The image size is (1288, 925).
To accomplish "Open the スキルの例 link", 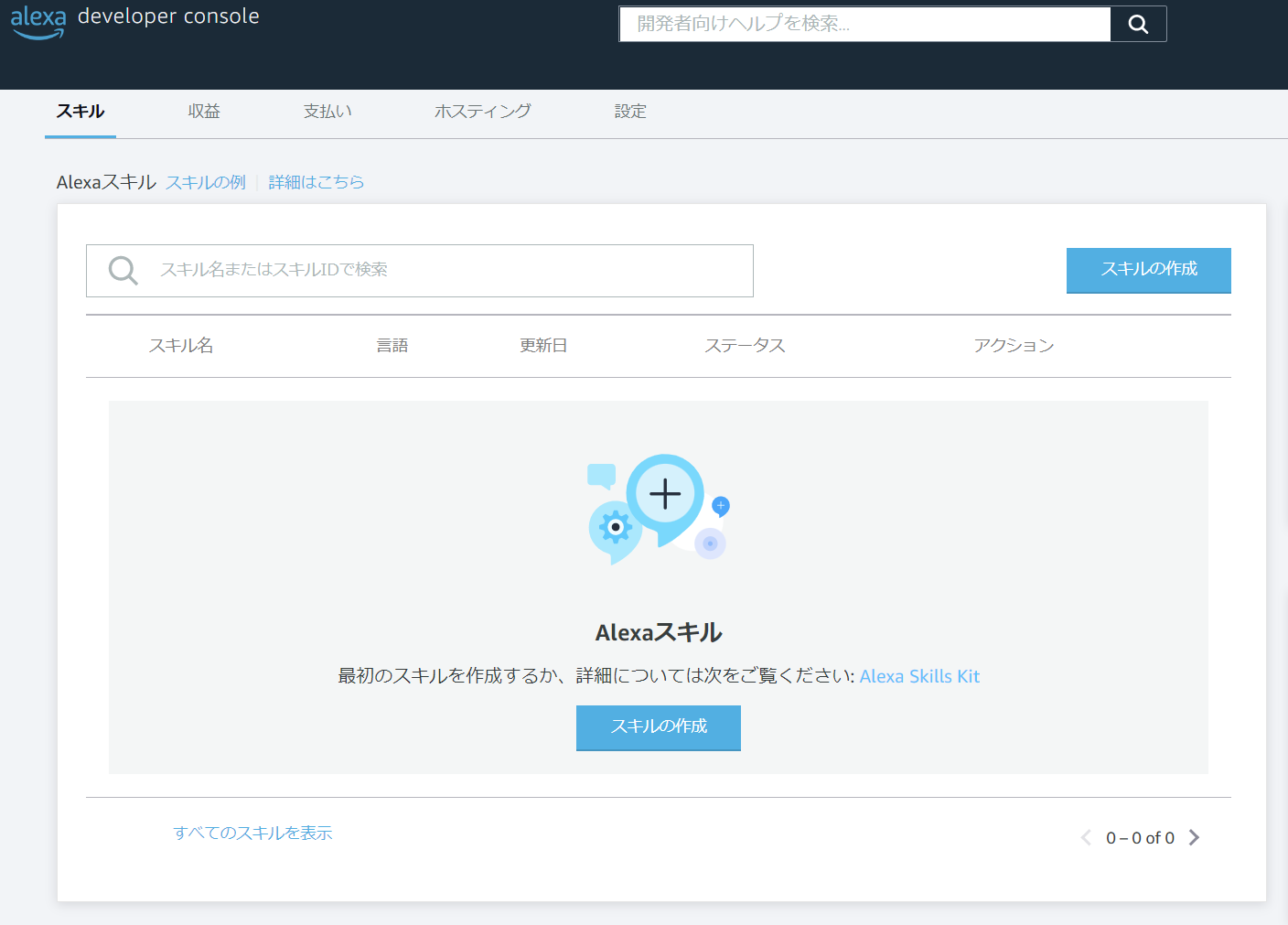I will pos(206,182).
